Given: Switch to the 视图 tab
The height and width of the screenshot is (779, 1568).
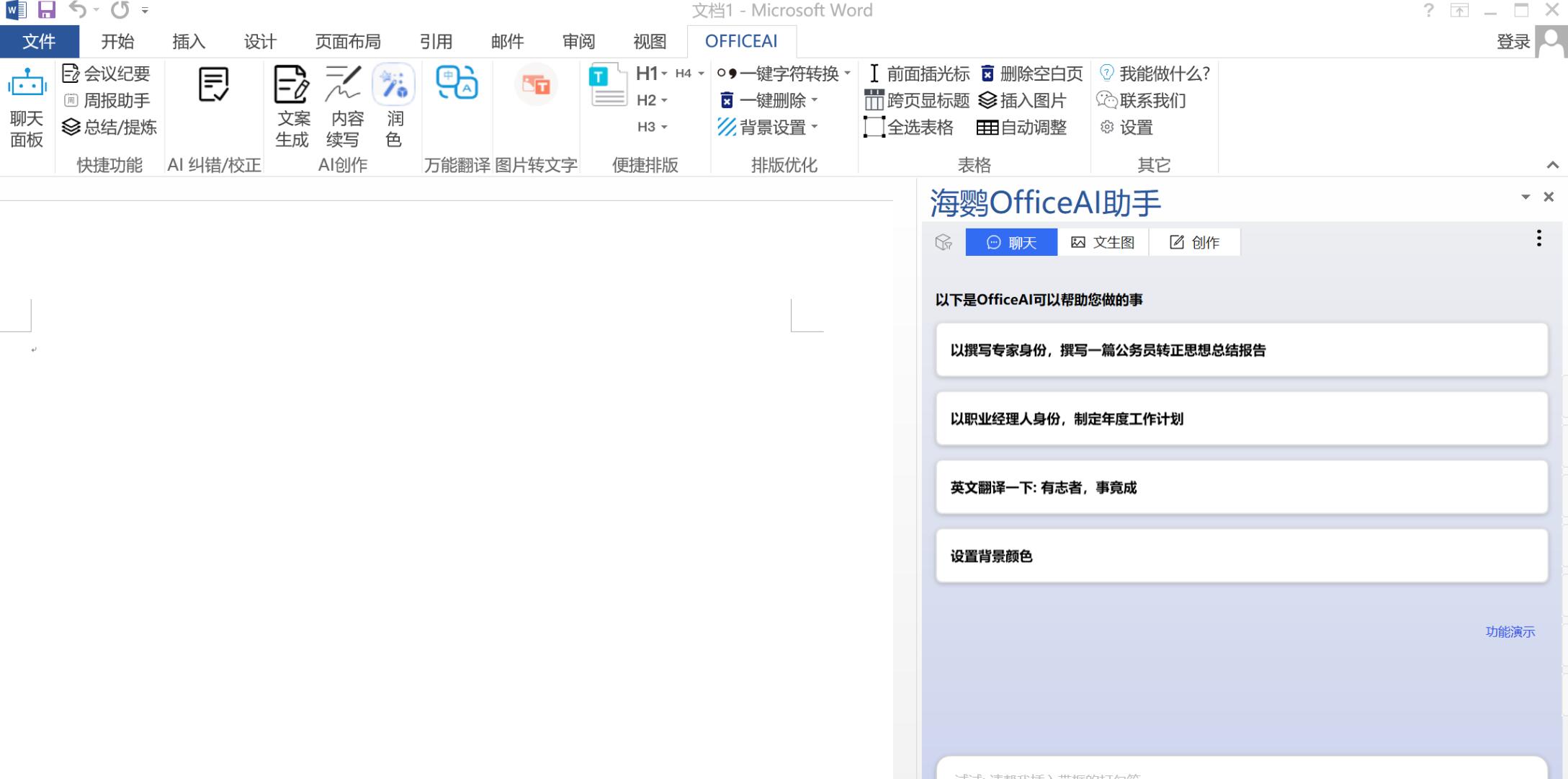Looking at the screenshot, I should (x=650, y=41).
